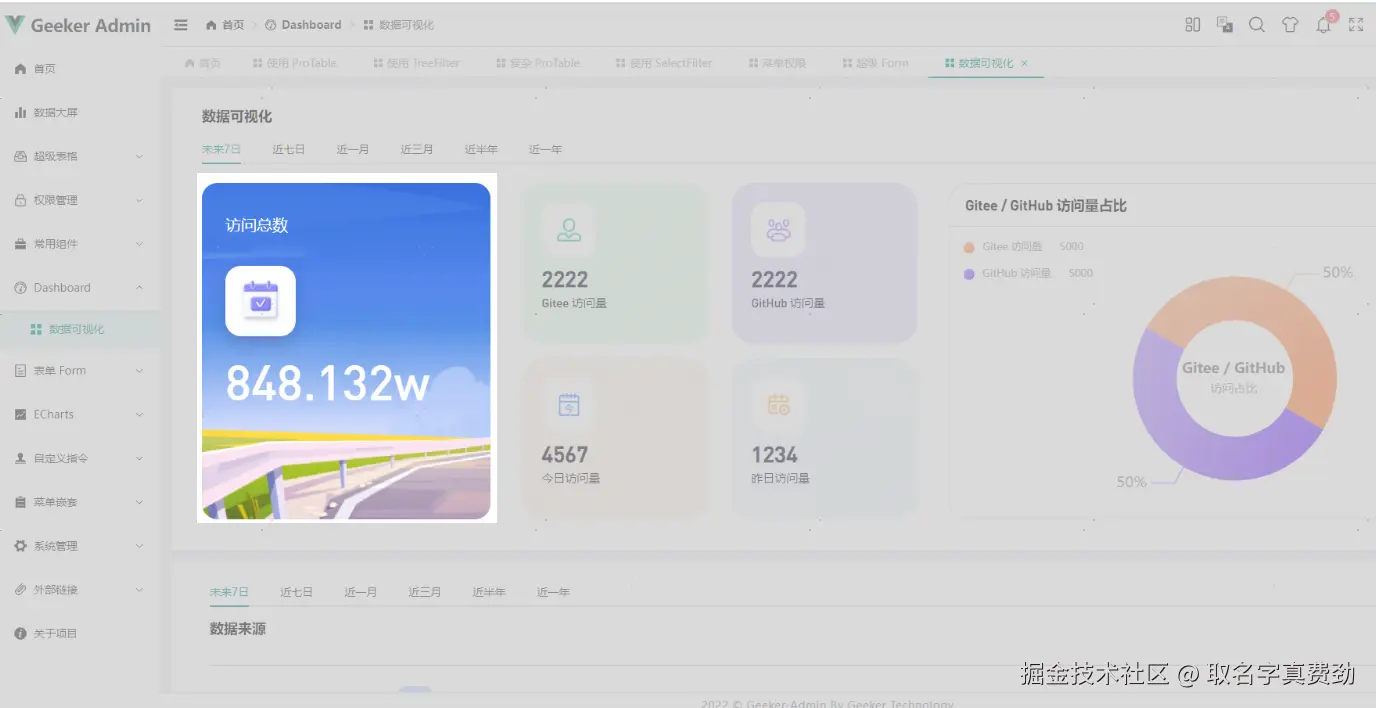Screen dimensions: 1376x708
Task: Open the component size switcher icon
Action: tap(1192, 25)
